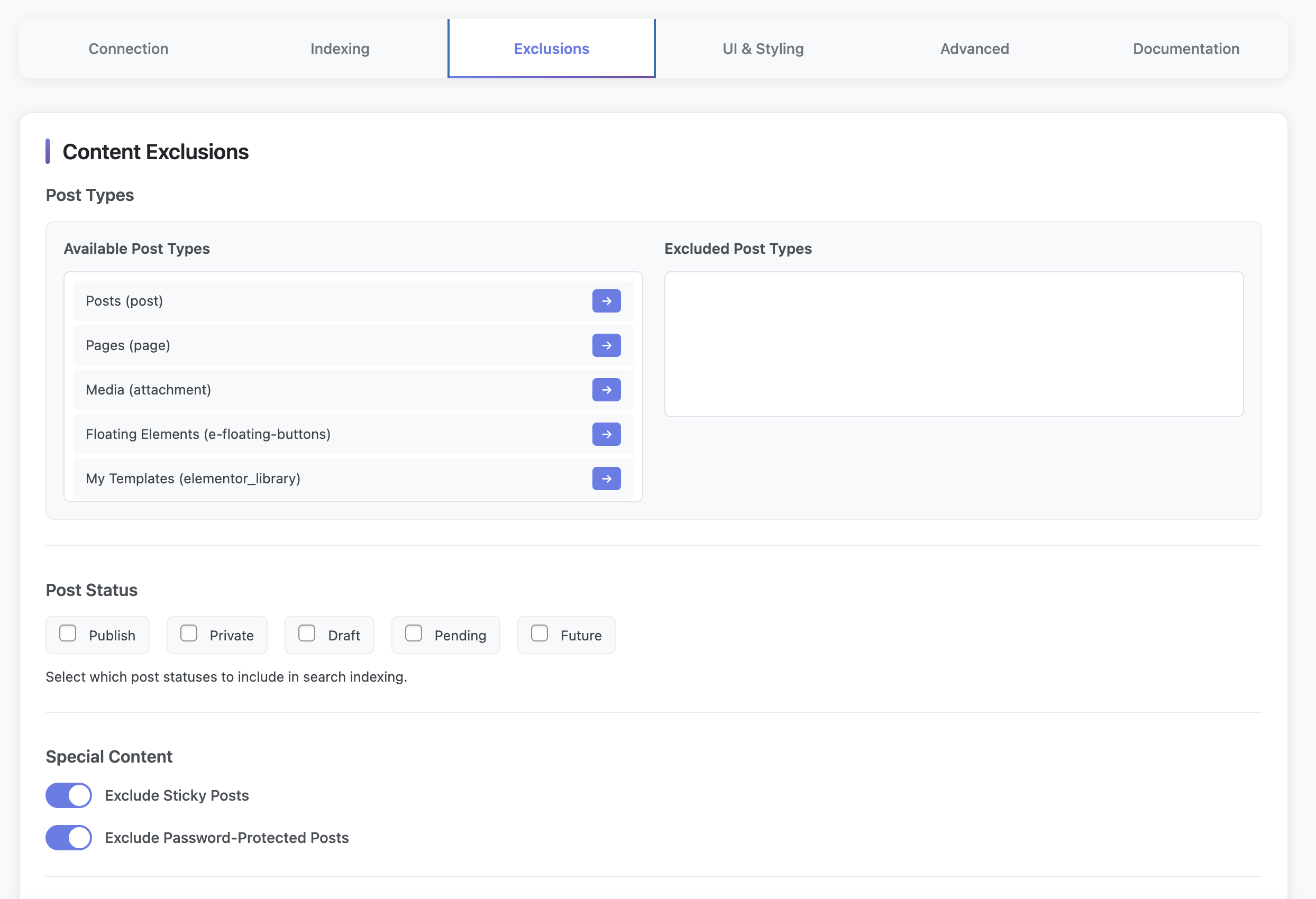Open the Indexing tab

click(x=339, y=49)
